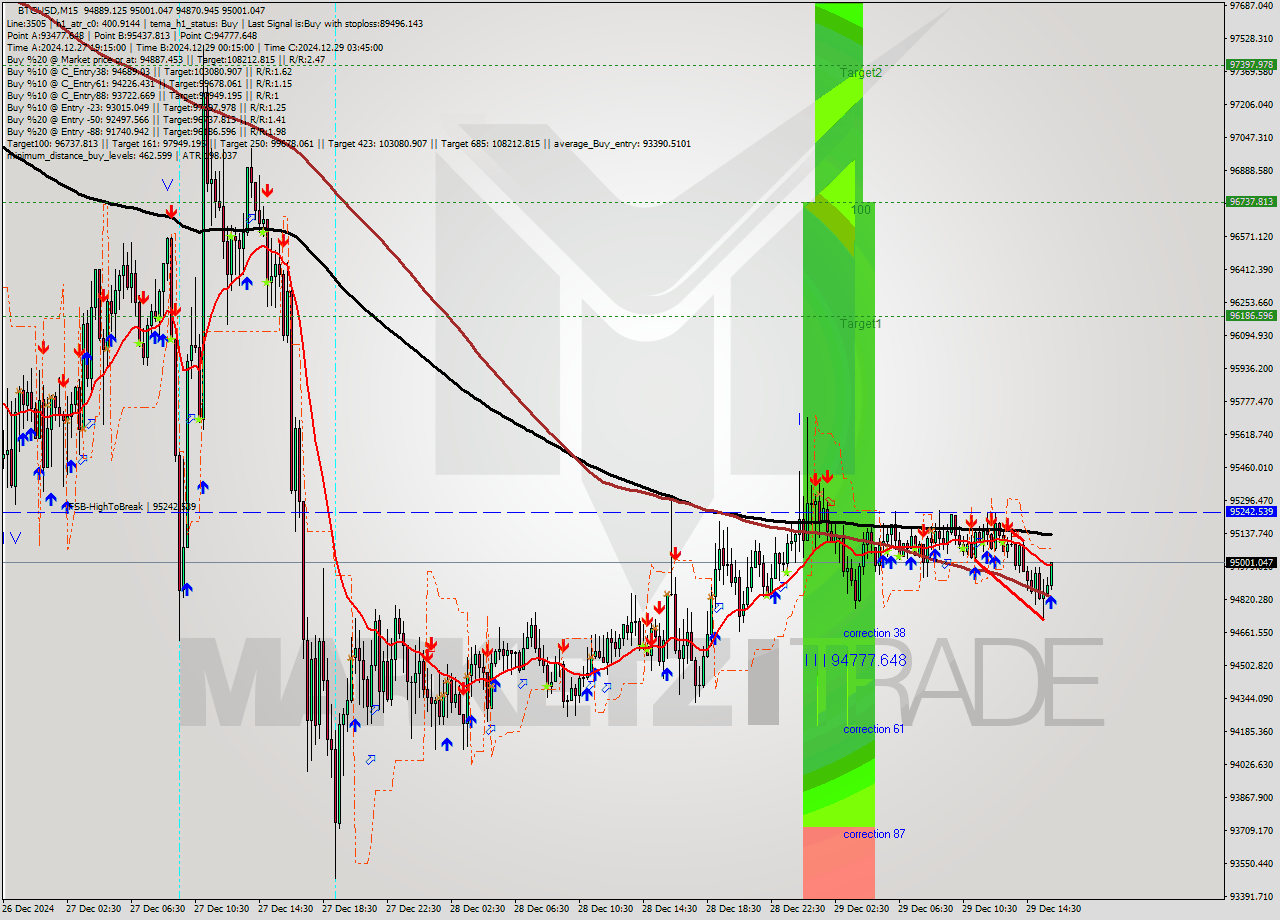Click the '29 Dec 14:30' time label

pos(1053,909)
